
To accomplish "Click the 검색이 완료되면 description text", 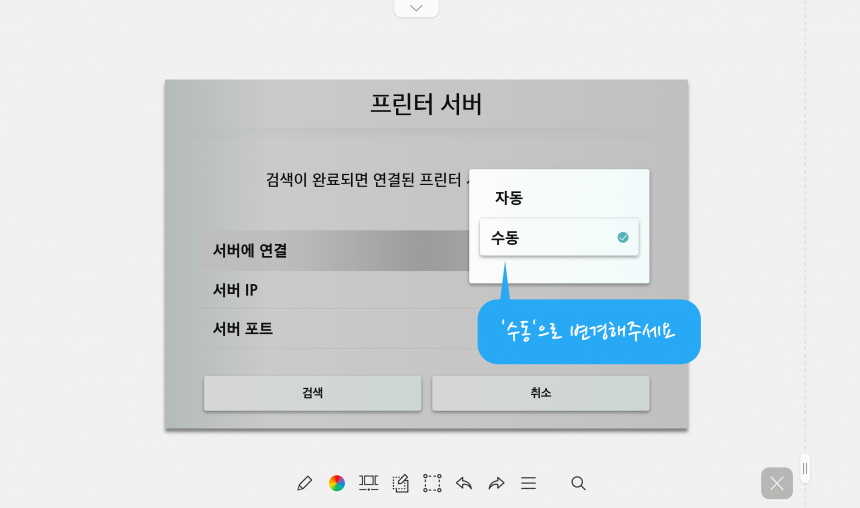I will (366, 180).
